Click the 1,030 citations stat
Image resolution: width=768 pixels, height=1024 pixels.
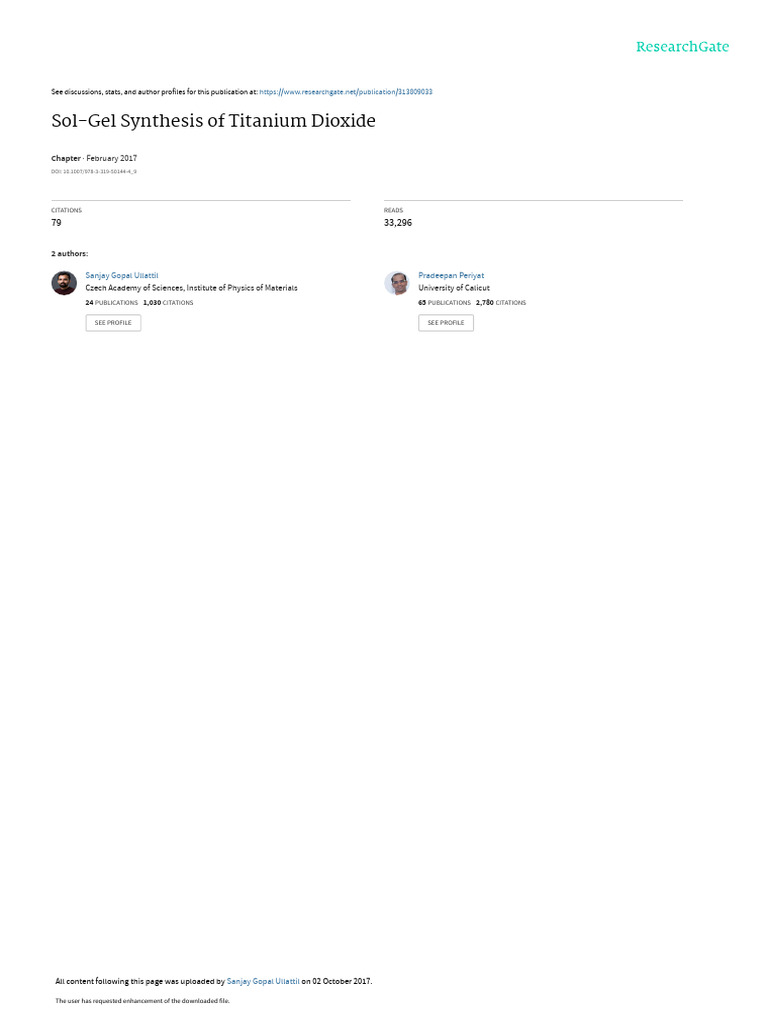pos(168,303)
